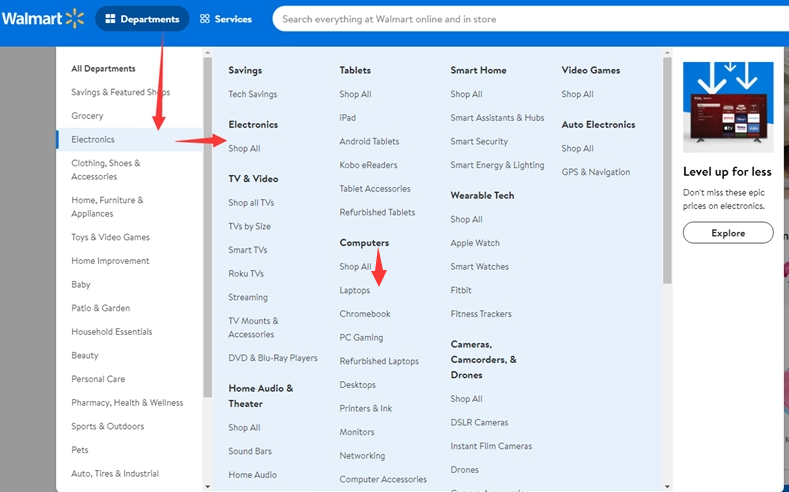The height and width of the screenshot is (492, 789).
Task: Select Grocery department
Action: click(x=87, y=116)
